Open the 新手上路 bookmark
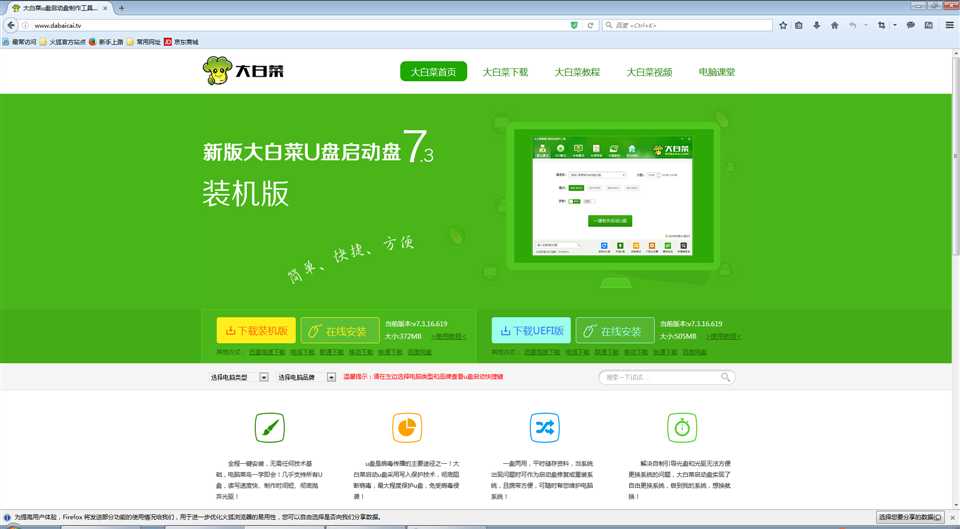 pyautogui.click(x=106, y=42)
